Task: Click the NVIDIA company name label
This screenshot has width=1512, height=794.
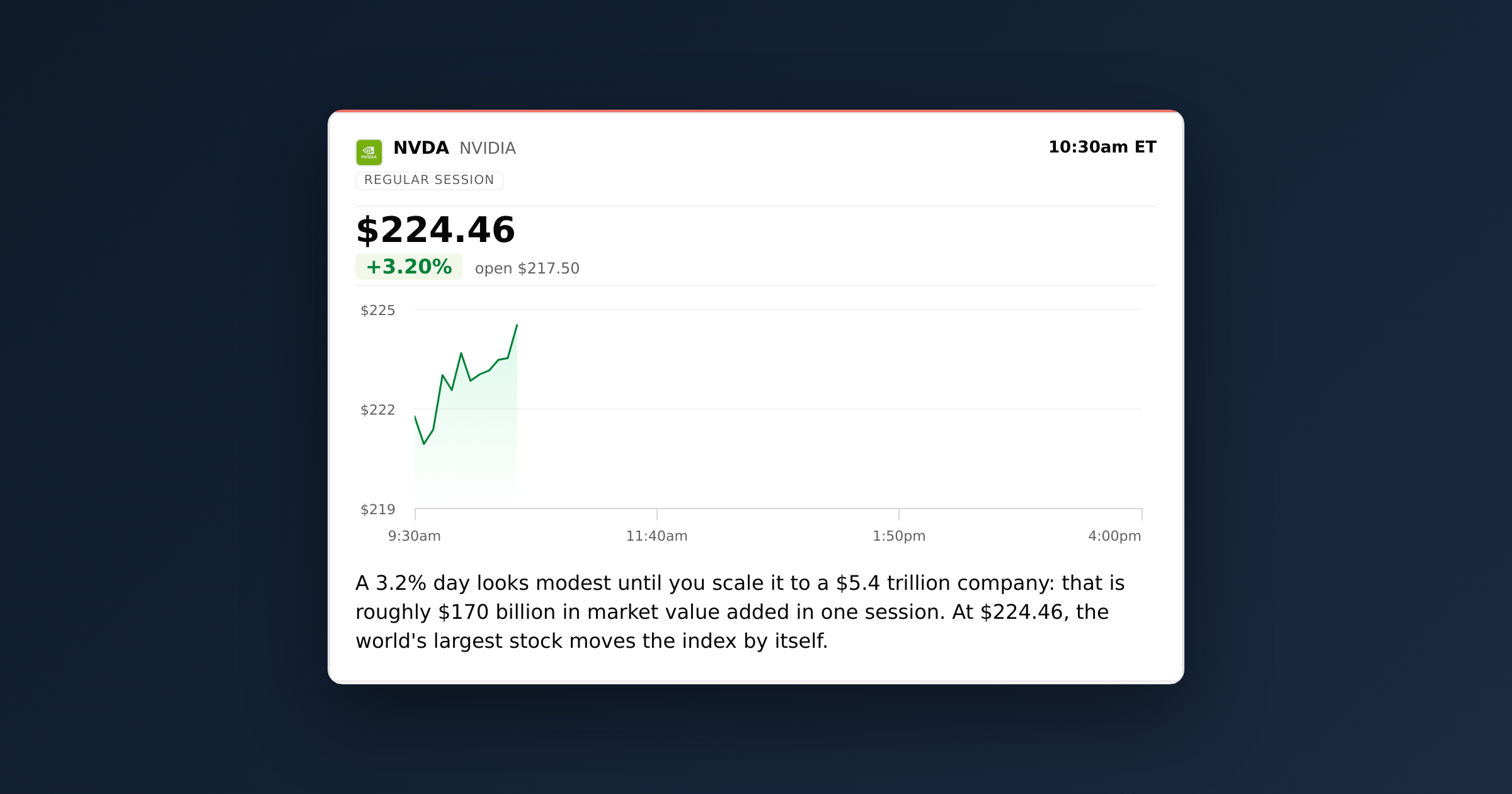Action: point(488,148)
